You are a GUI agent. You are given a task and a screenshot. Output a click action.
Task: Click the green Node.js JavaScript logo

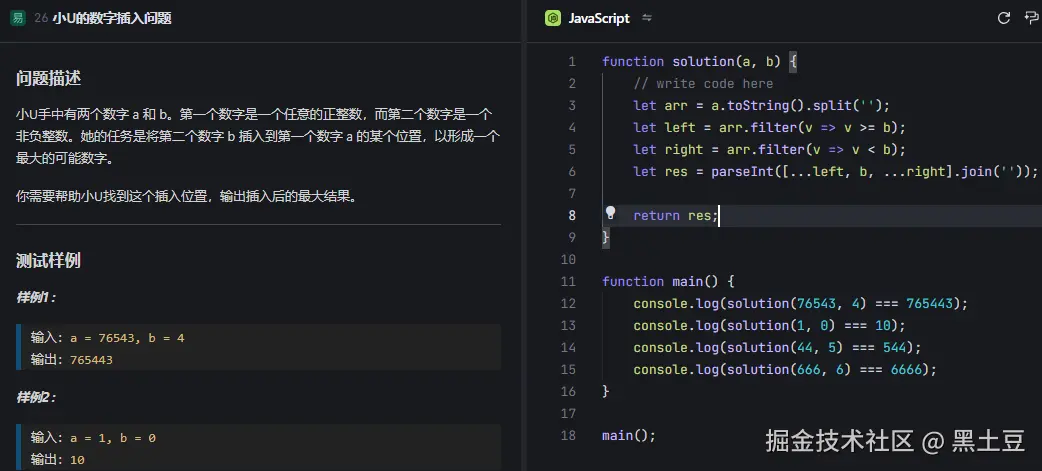[x=553, y=19]
